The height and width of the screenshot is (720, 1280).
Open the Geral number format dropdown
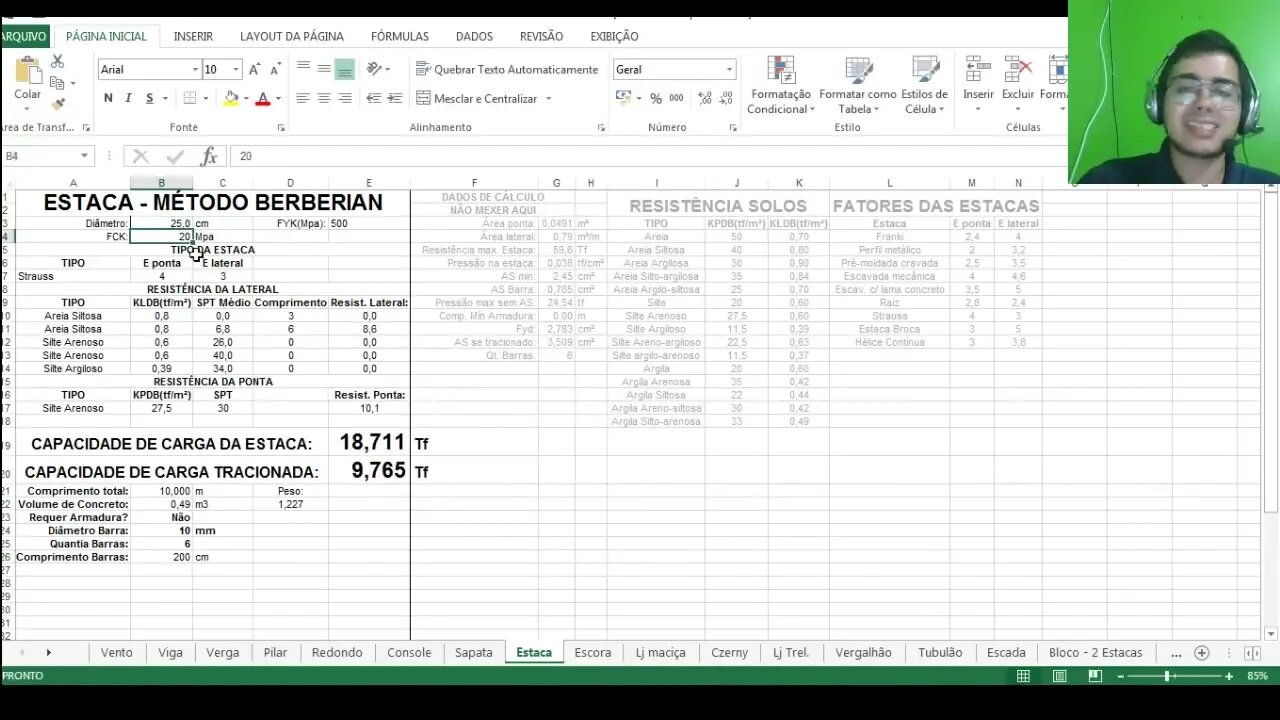click(729, 69)
